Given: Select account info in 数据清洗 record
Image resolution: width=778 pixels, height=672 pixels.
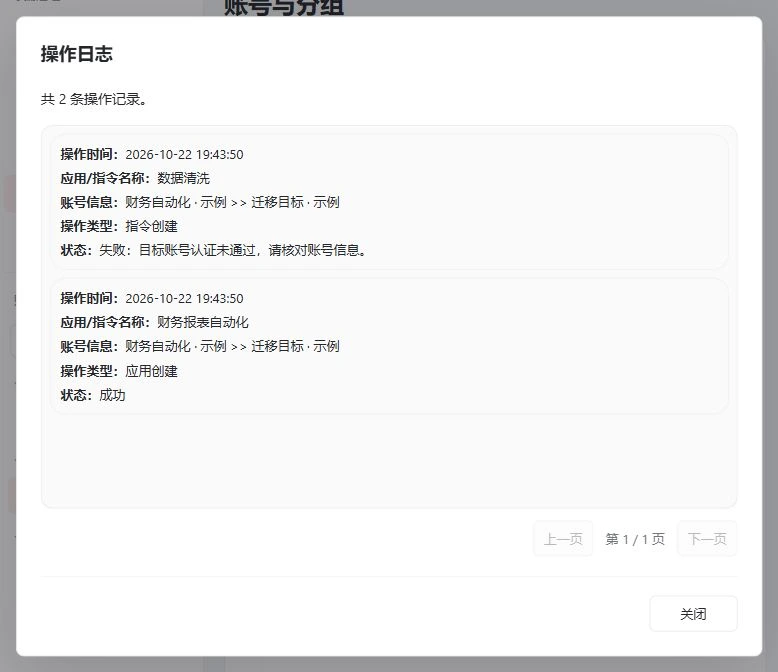Looking at the screenshot, I should pos(232,202).
